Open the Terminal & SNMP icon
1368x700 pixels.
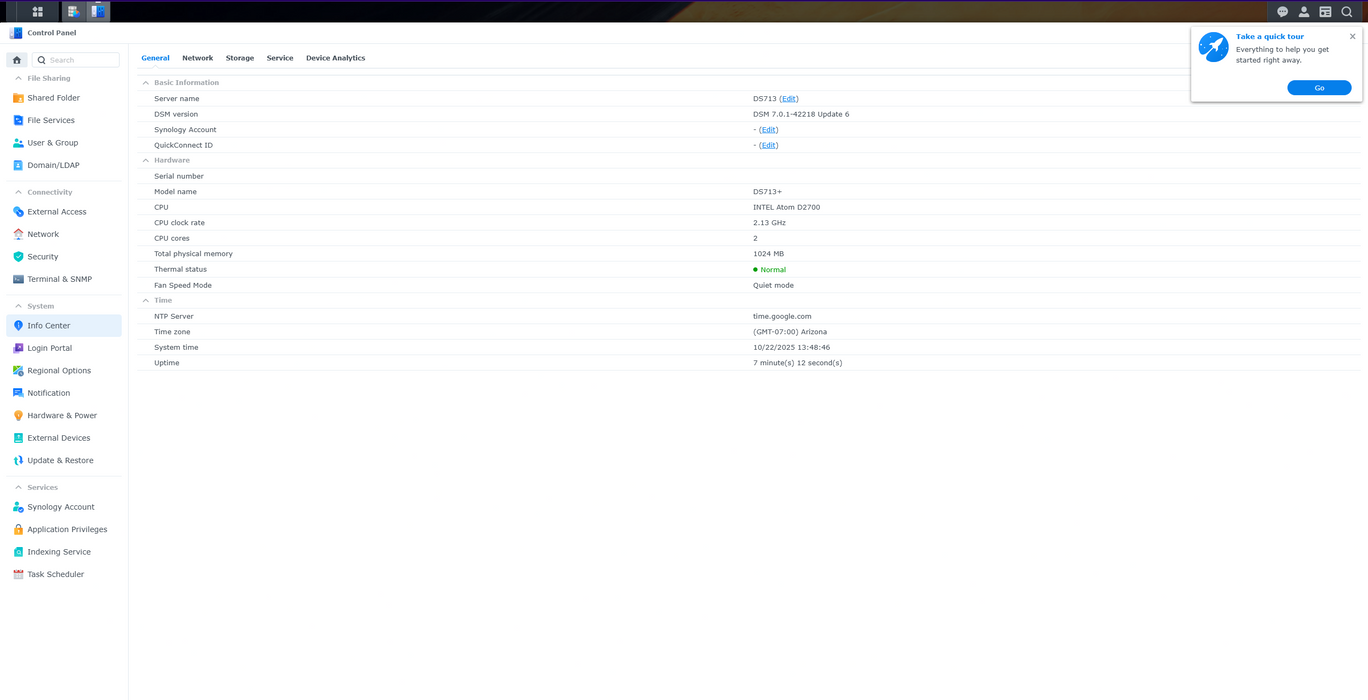(x=17, y=278)
